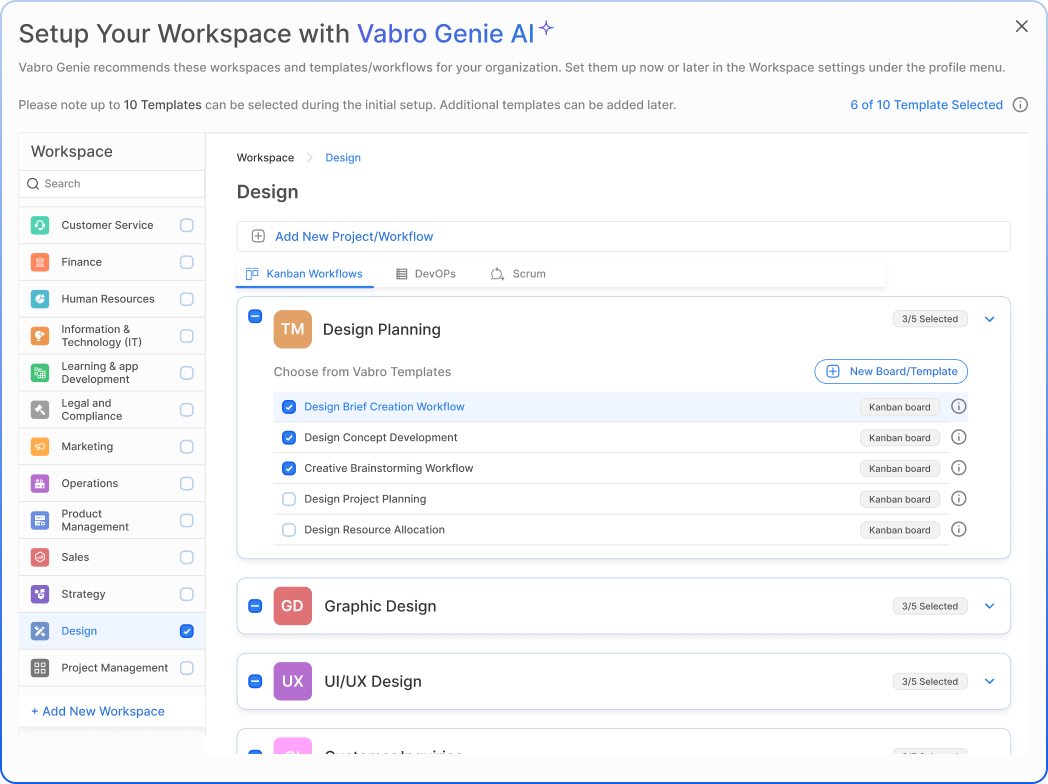Click info icon for Design Brief Creation Workflow
1048x784 pixels.
point(958,407)
